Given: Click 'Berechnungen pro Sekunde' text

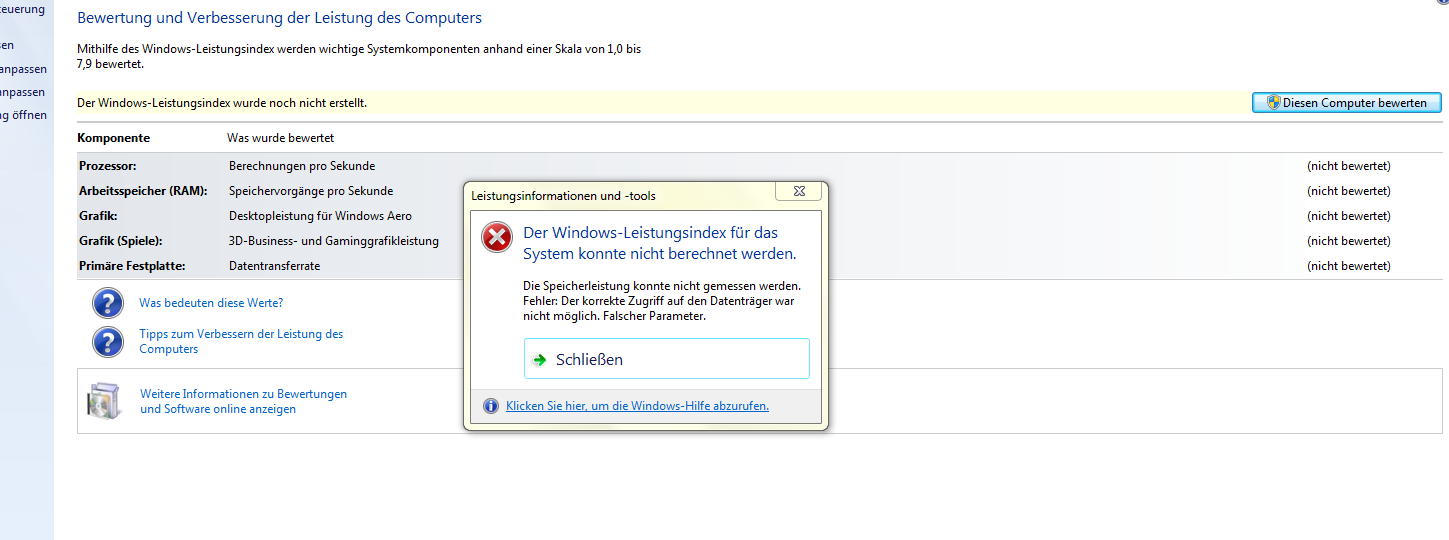Looking at the screenshot, I should point(302,166).
